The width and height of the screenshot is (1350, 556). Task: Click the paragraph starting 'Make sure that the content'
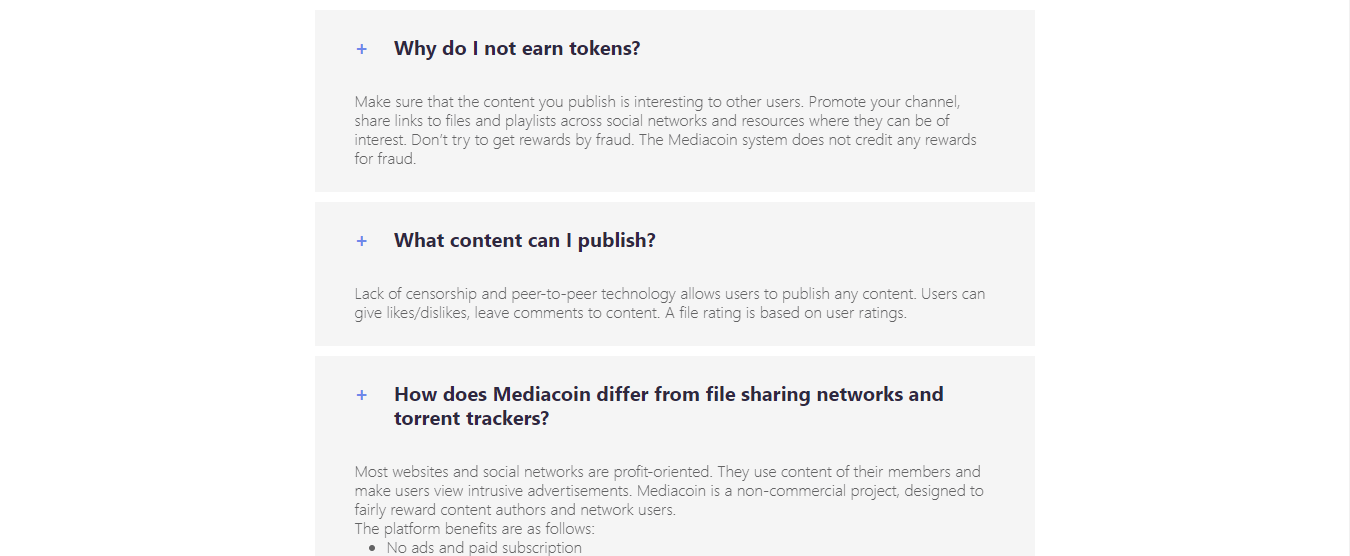point(666,130)
